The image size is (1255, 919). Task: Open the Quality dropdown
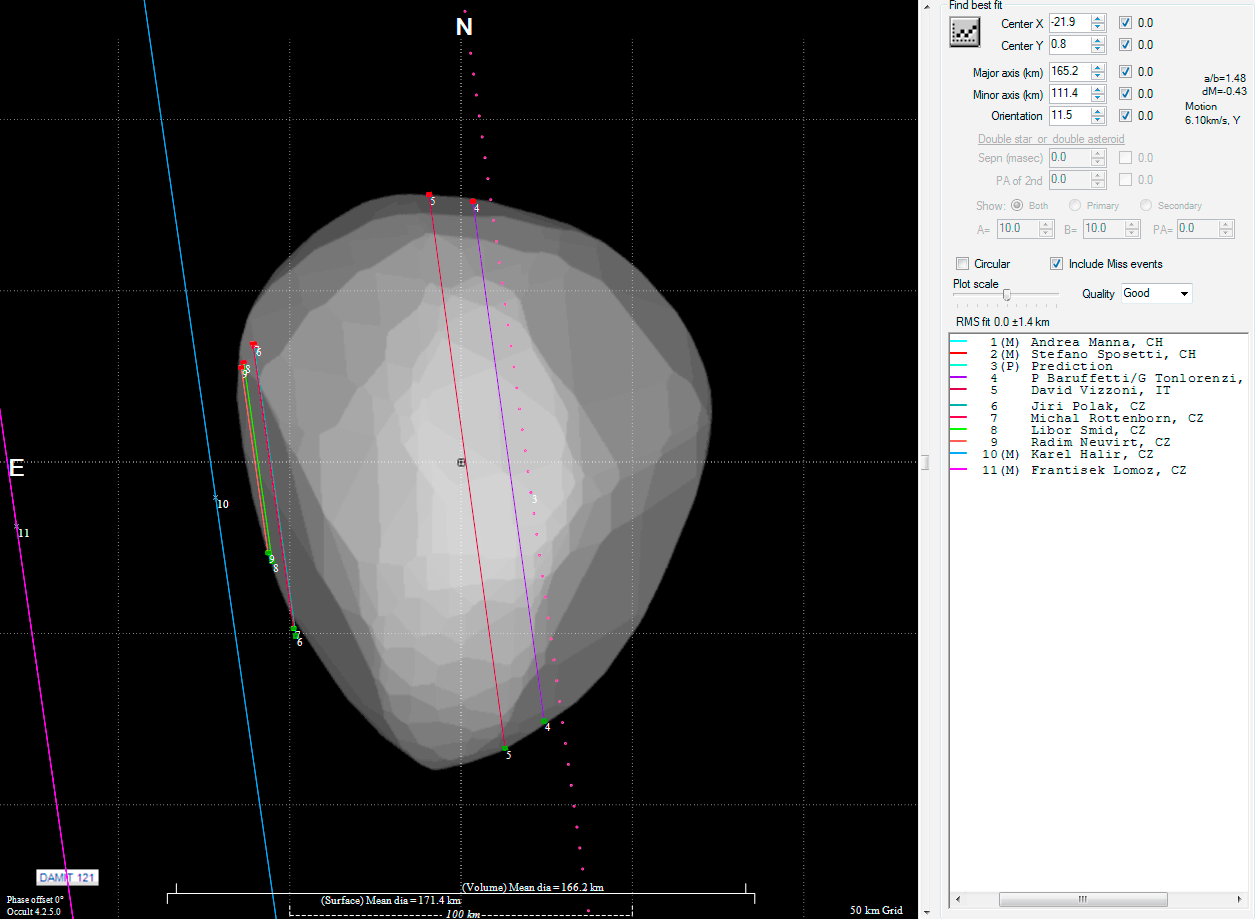pos(1156,294)
